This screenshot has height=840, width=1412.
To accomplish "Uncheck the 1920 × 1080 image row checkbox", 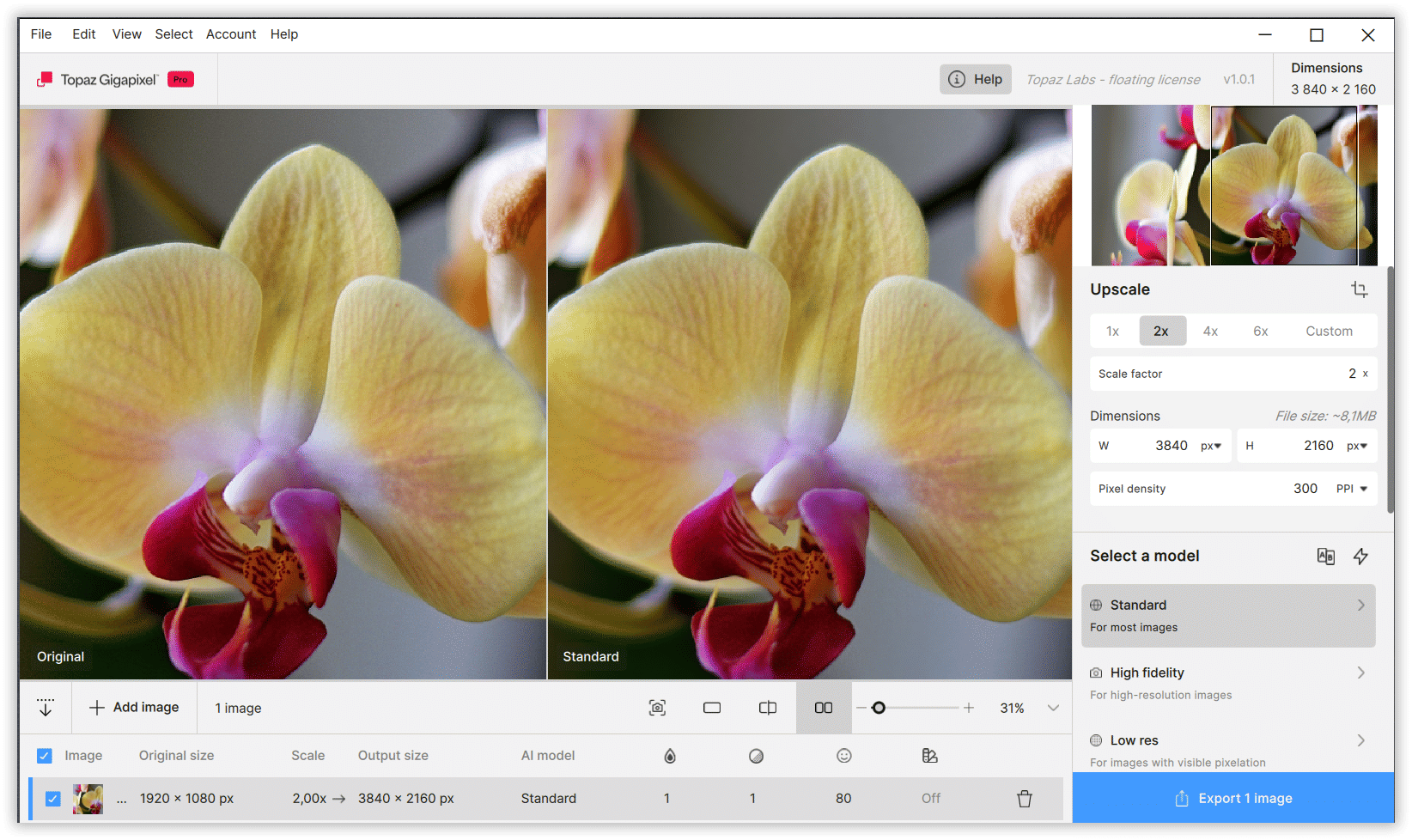I will click(52, 799).
